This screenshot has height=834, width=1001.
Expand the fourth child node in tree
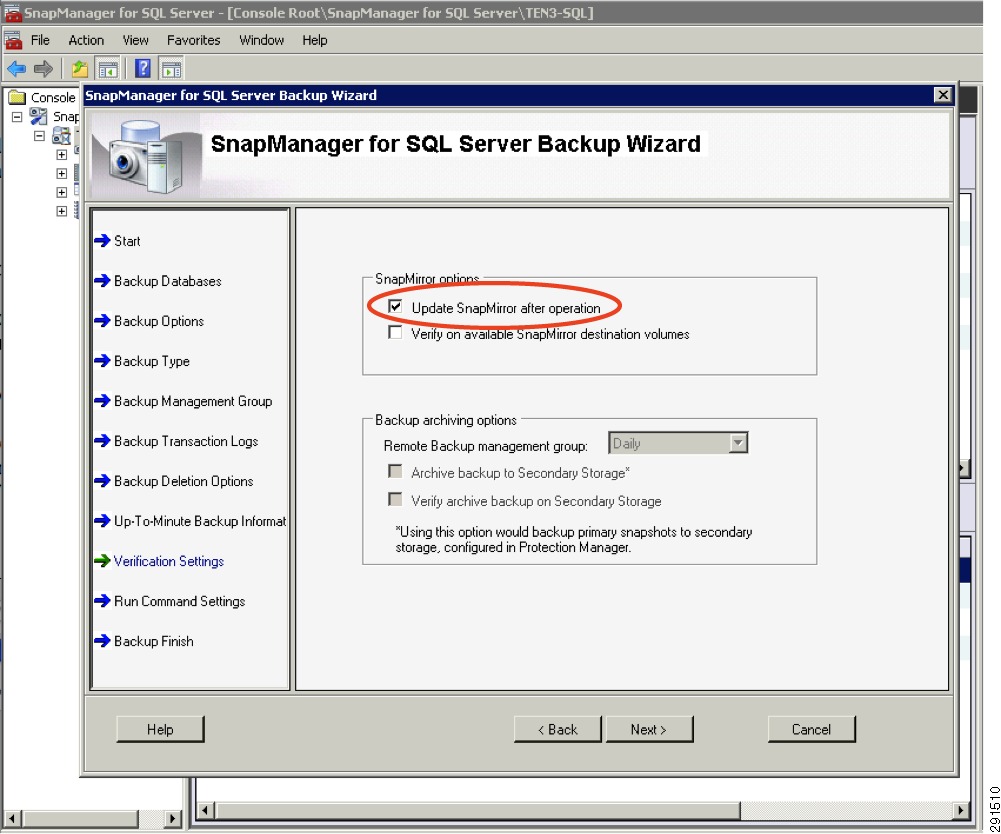click(61, 211)
